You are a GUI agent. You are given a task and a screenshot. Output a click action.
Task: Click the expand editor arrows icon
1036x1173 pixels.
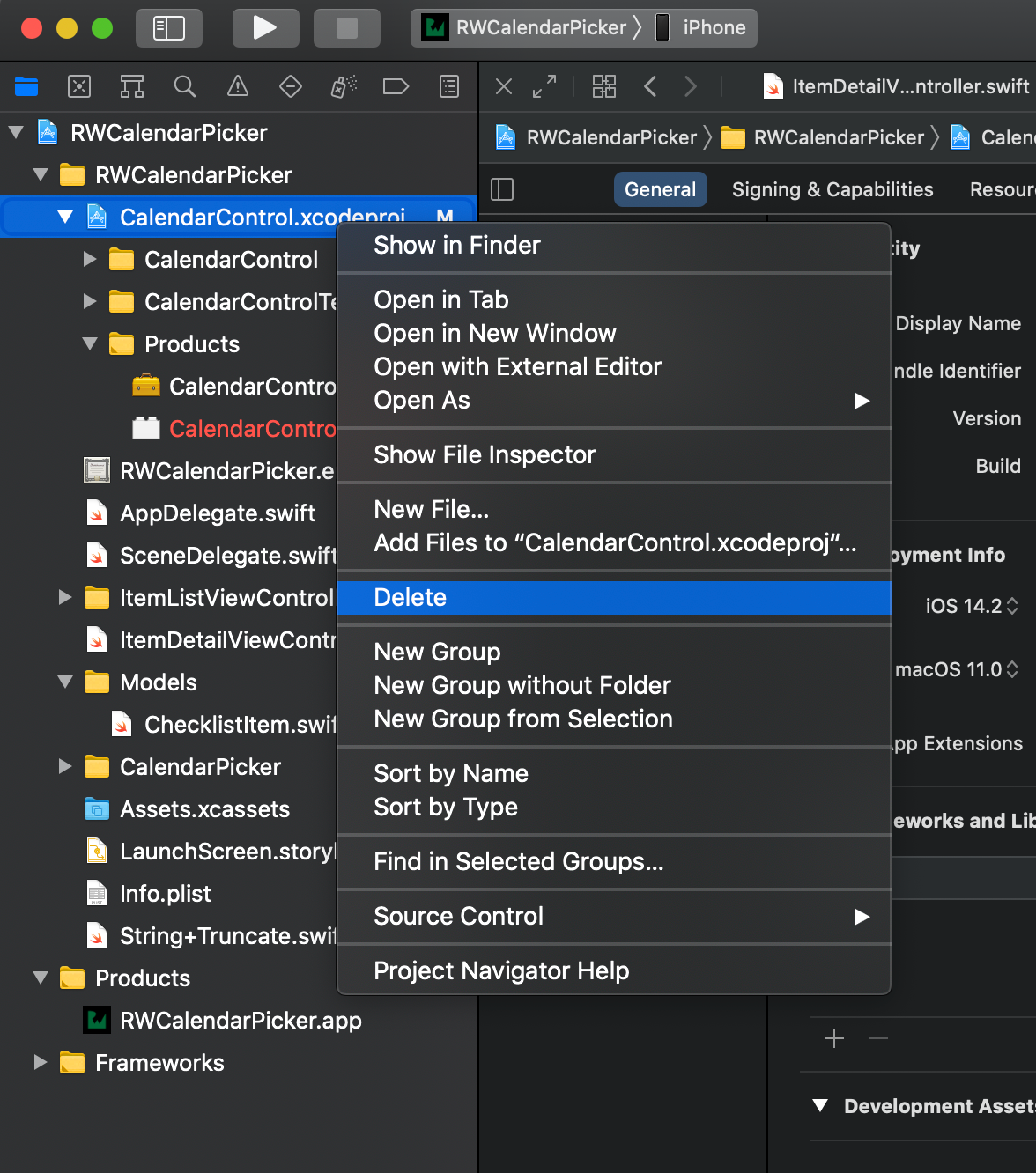(544, 86)
